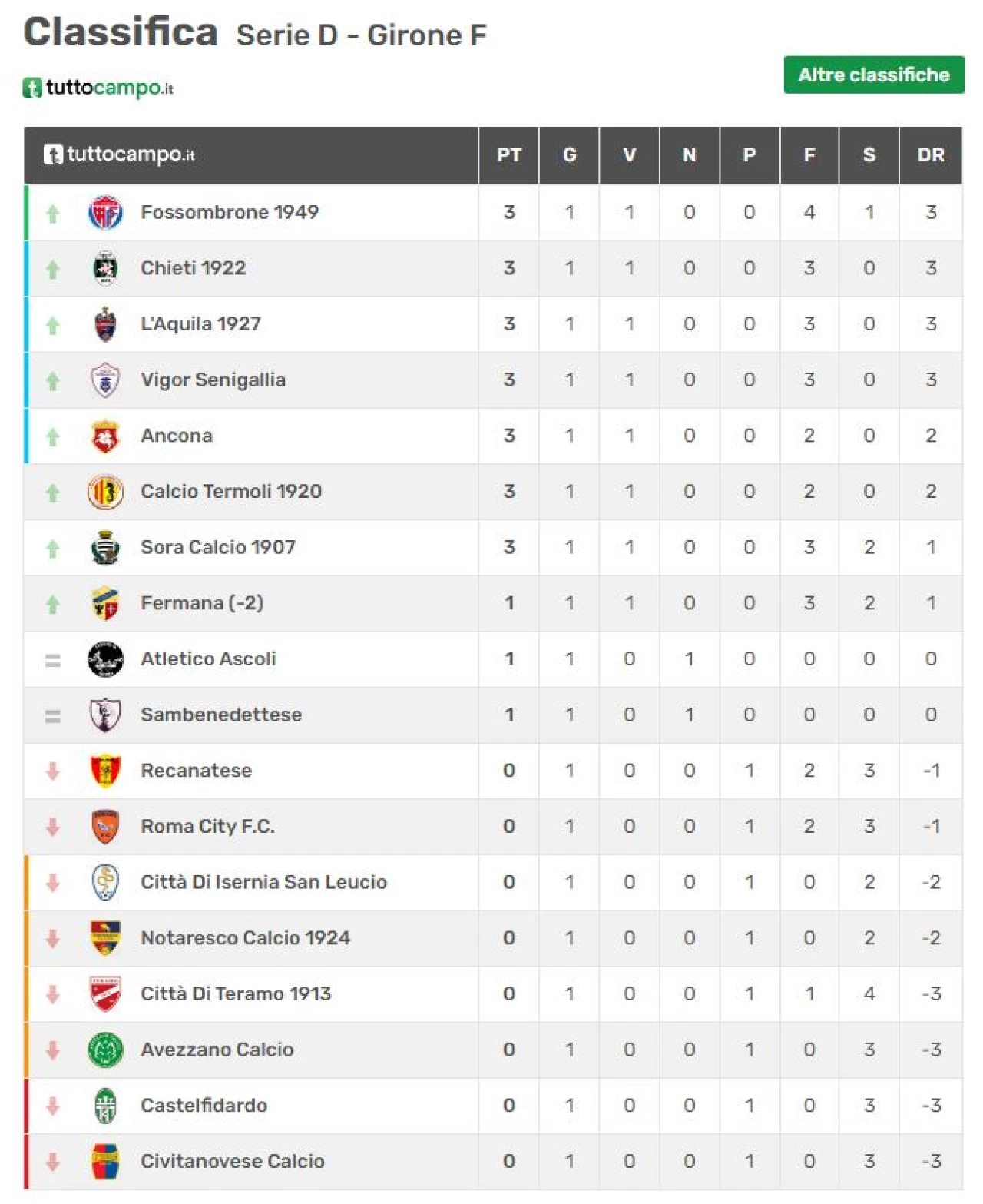Select the PT column header

coord(509,155)
